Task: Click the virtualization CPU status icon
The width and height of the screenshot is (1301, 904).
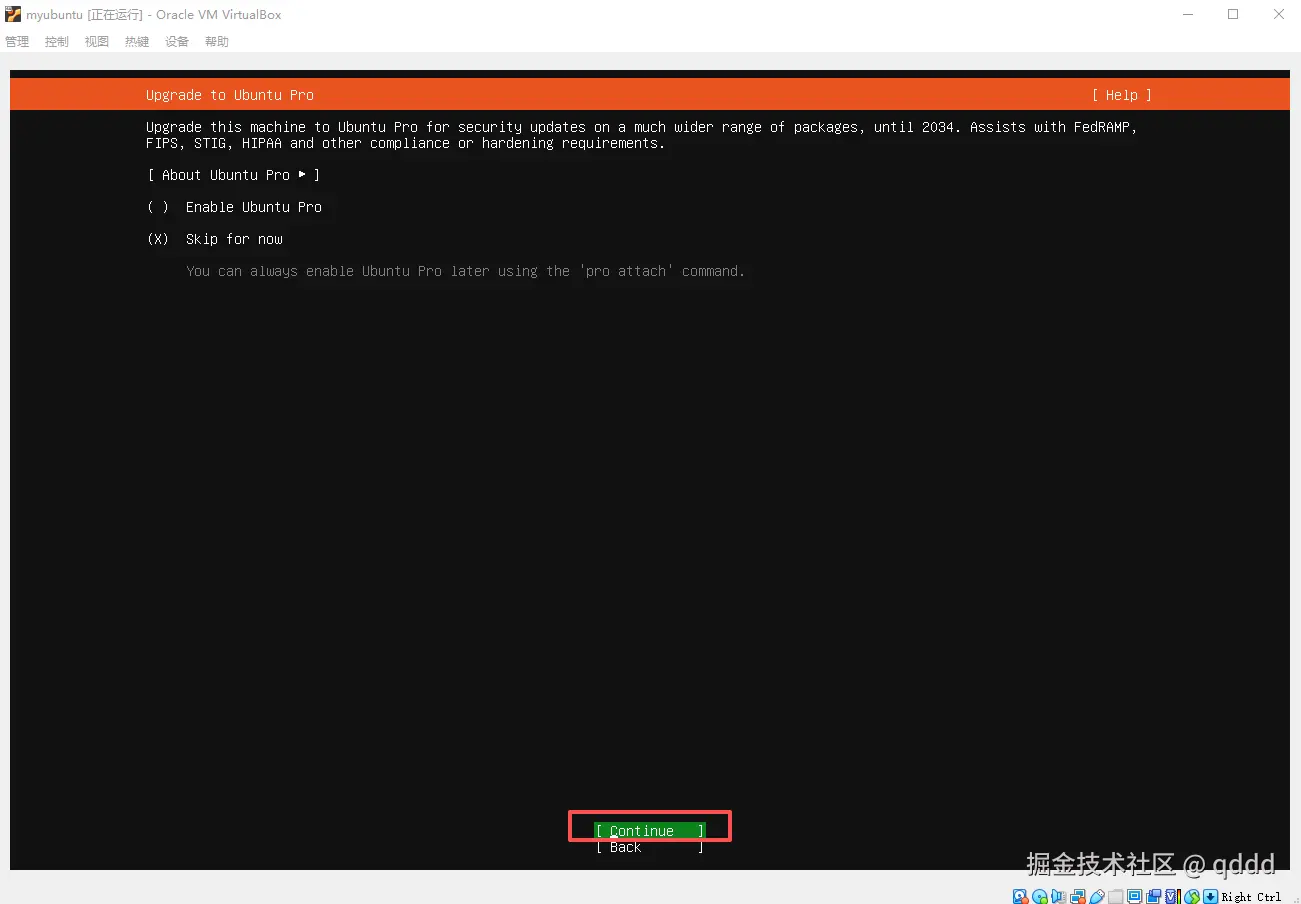Action: [x=1173, y=896]
